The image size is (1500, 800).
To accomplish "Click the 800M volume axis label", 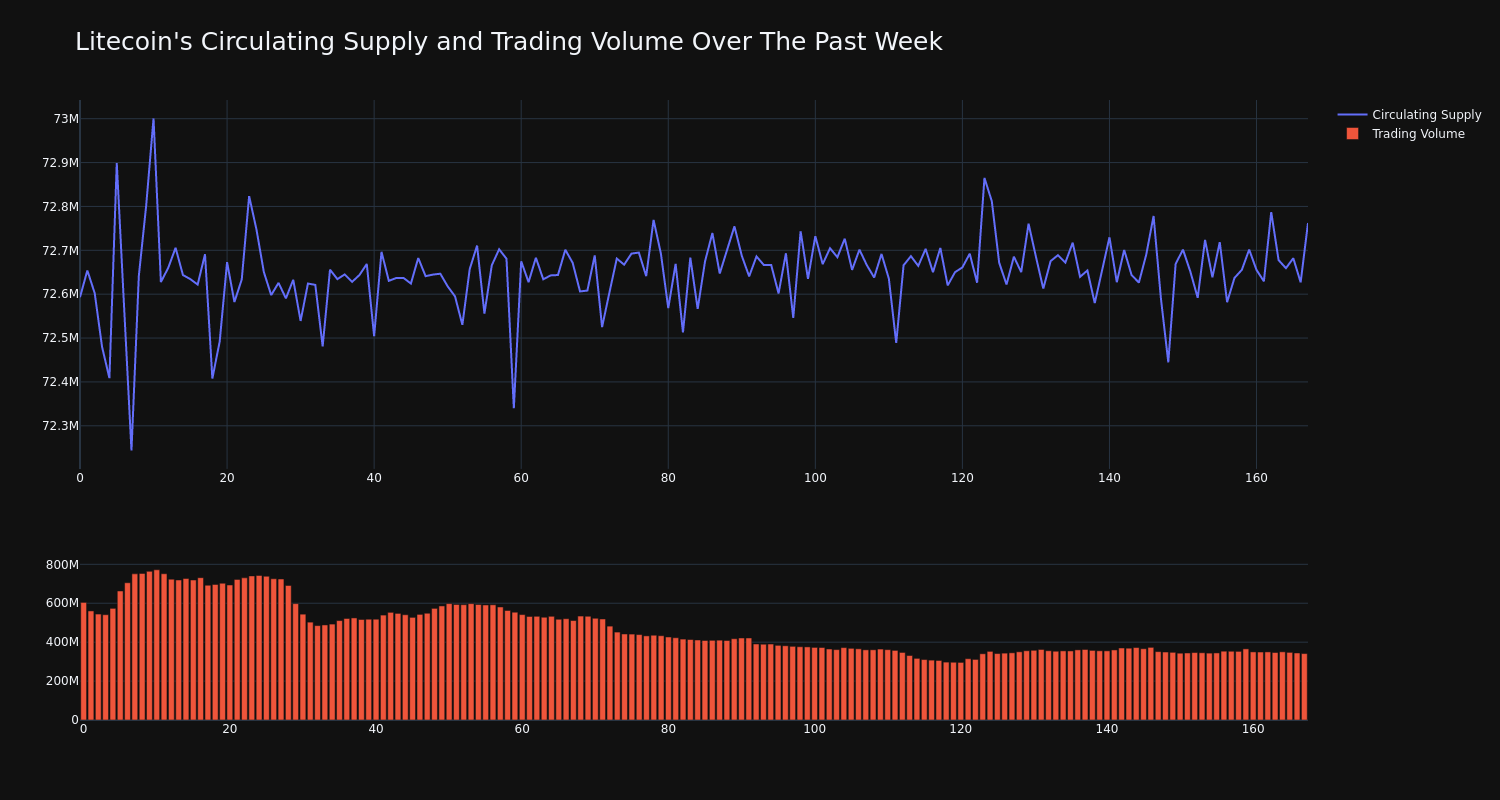I will (62, 565).
